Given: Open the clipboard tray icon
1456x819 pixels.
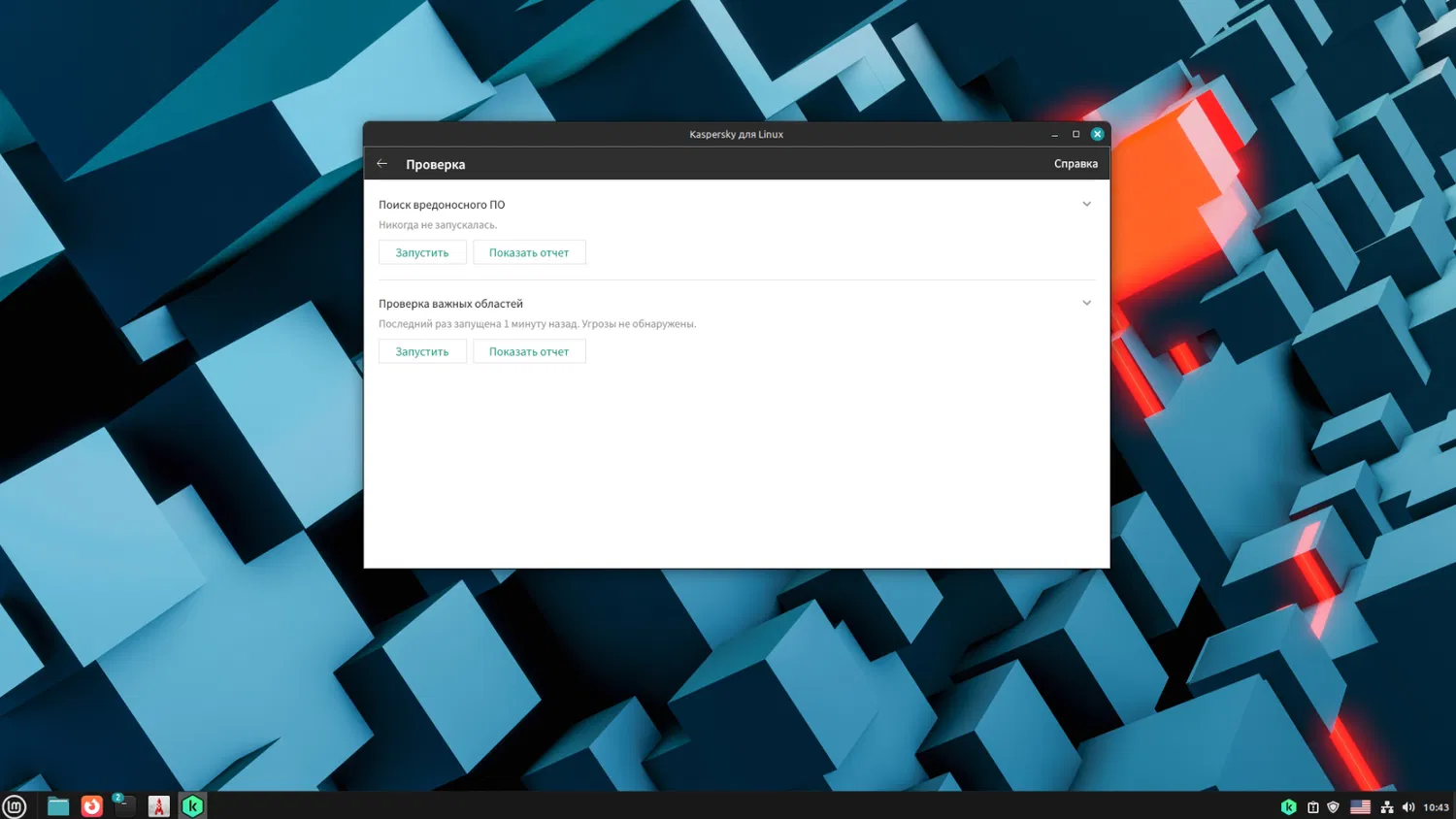Looking at the screenshot, I should 1312,807.
